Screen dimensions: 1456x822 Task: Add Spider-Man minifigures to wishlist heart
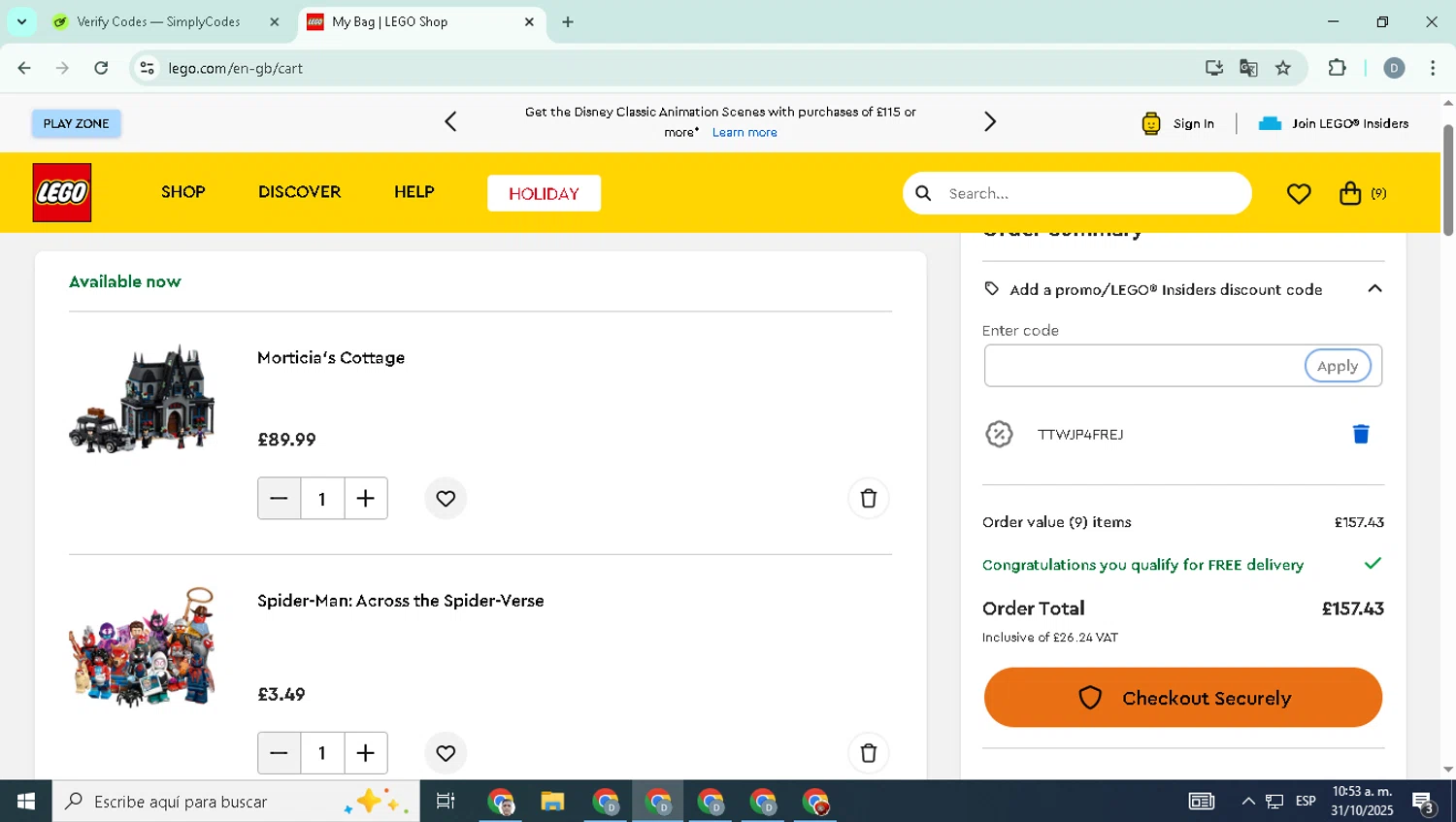[446, 753]
